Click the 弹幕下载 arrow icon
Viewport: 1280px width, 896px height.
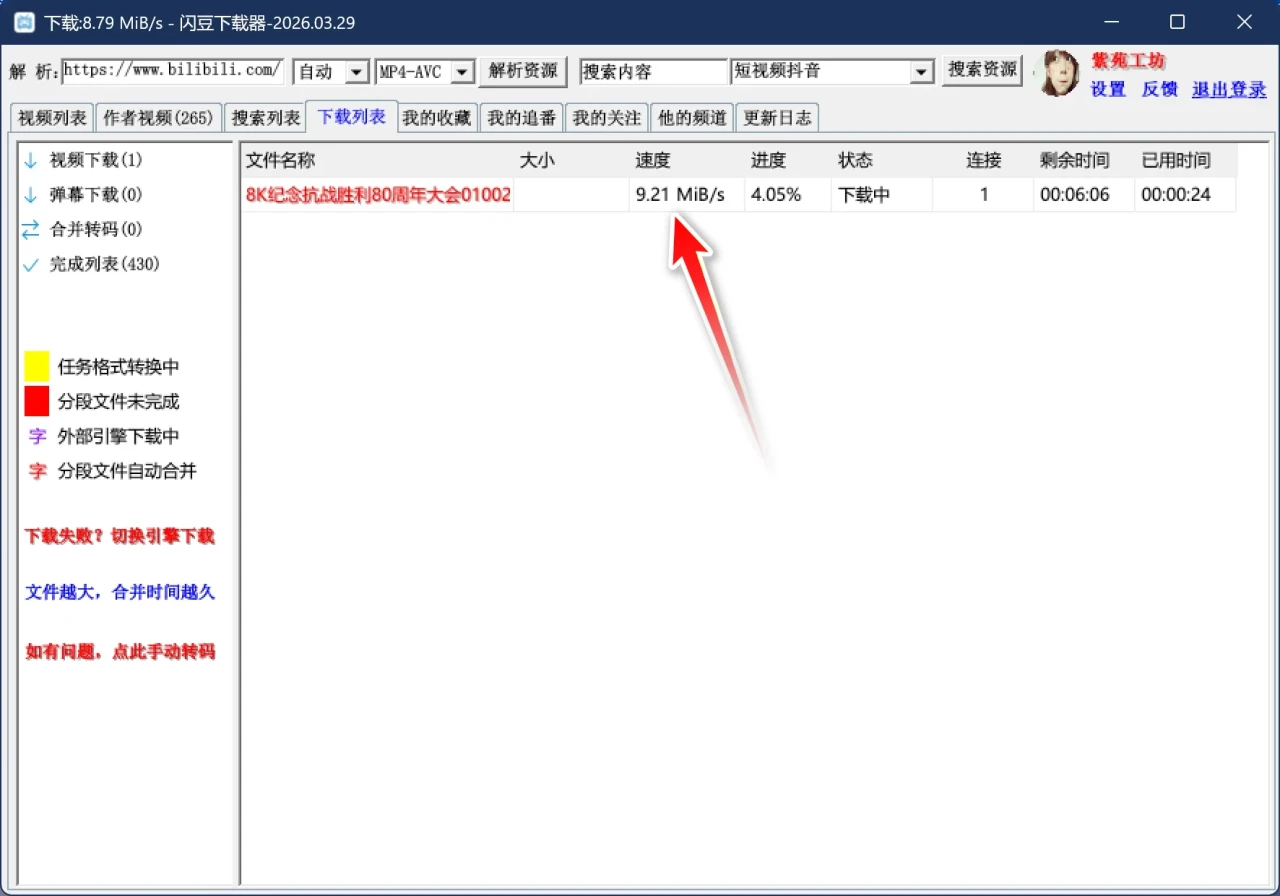pyautogui.click(x=30, y=195)
